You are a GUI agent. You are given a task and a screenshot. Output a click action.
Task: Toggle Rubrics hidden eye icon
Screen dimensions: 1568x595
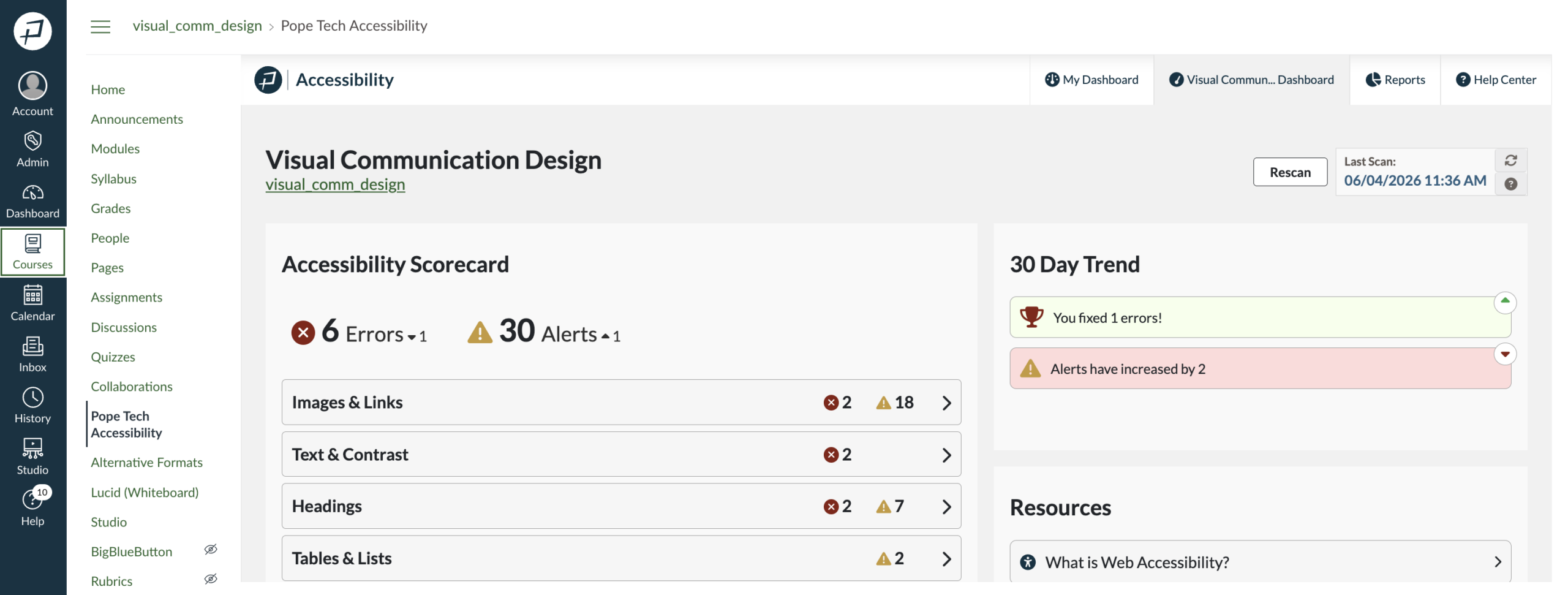pyautogui.click(x=211, y=578)
